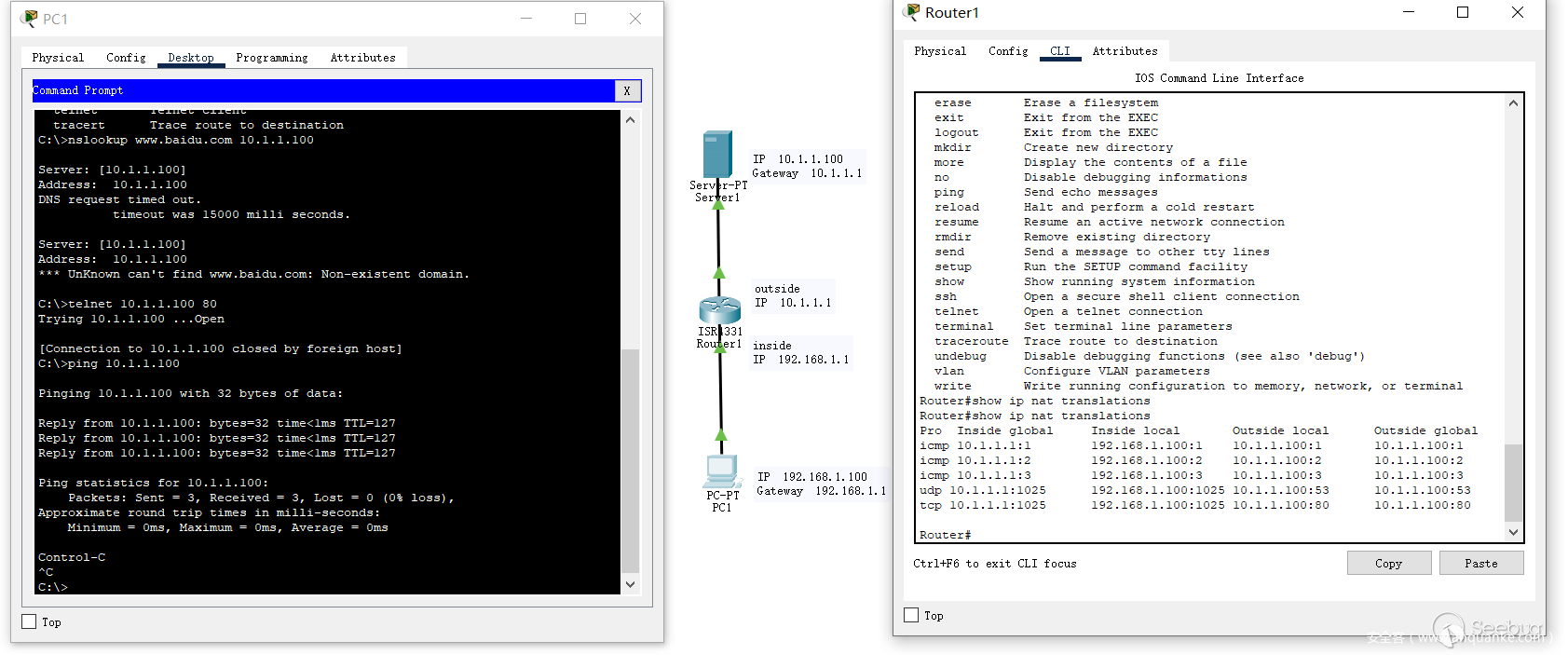The height and width of the screenshot is (655, 1568).
Task: Toggle the Top checkbox in Router1 window
Action: [x=911, y=615]
